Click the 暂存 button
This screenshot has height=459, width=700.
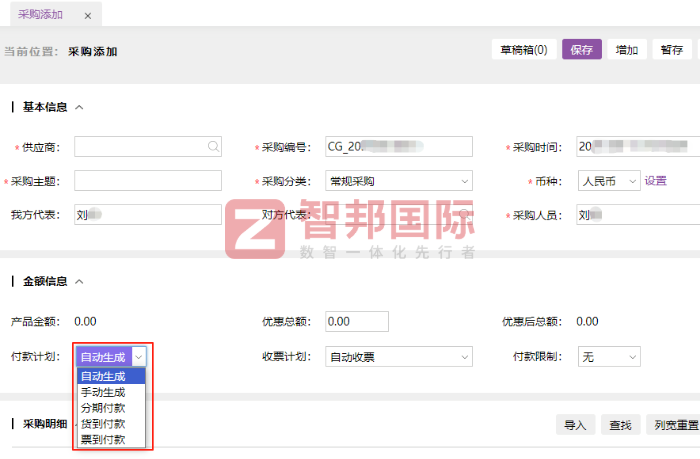(x=671, y=50)
